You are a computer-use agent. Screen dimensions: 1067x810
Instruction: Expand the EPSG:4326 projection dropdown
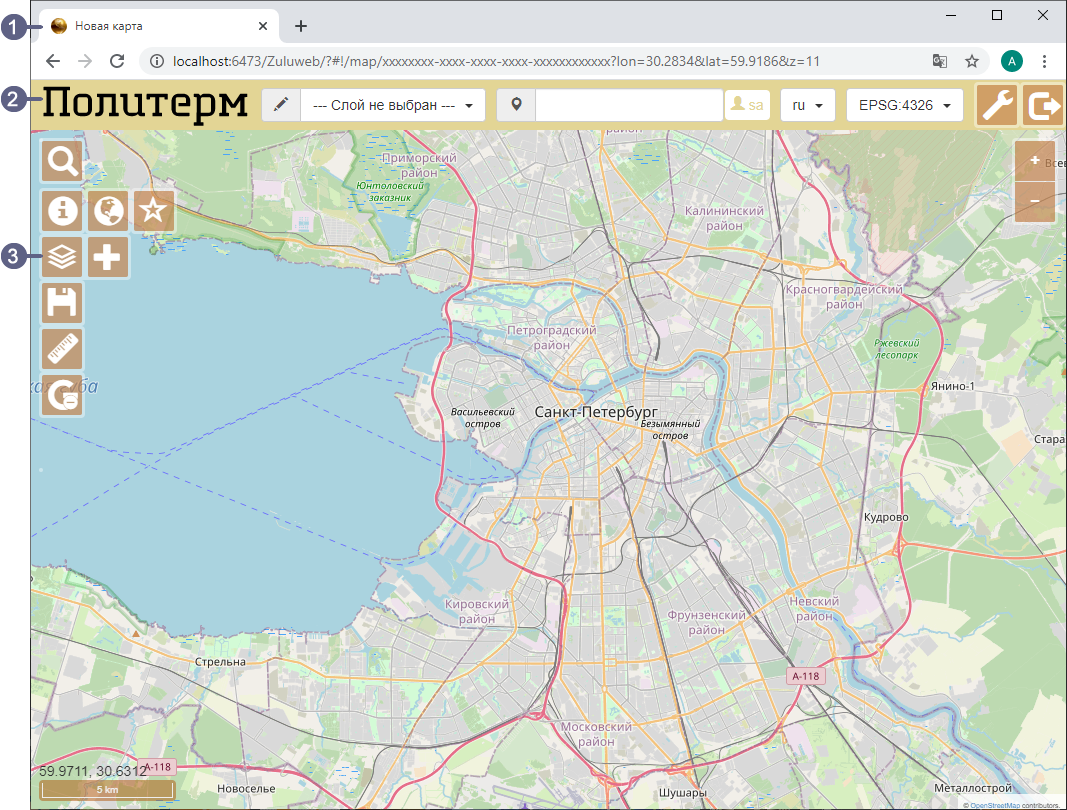click(x=904, y=105)
